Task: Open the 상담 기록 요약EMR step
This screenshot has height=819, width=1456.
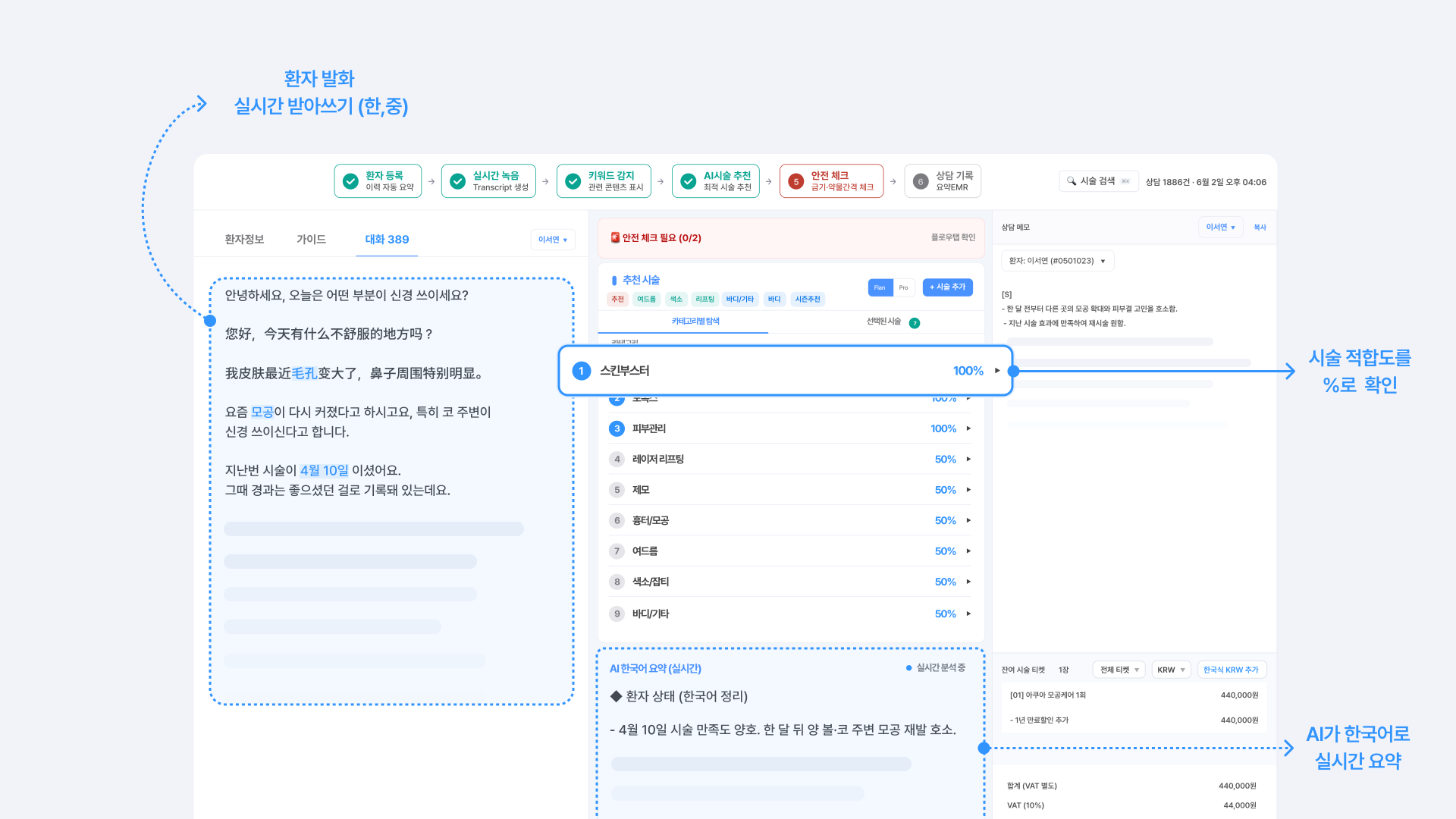Action: tap(943, 181)
